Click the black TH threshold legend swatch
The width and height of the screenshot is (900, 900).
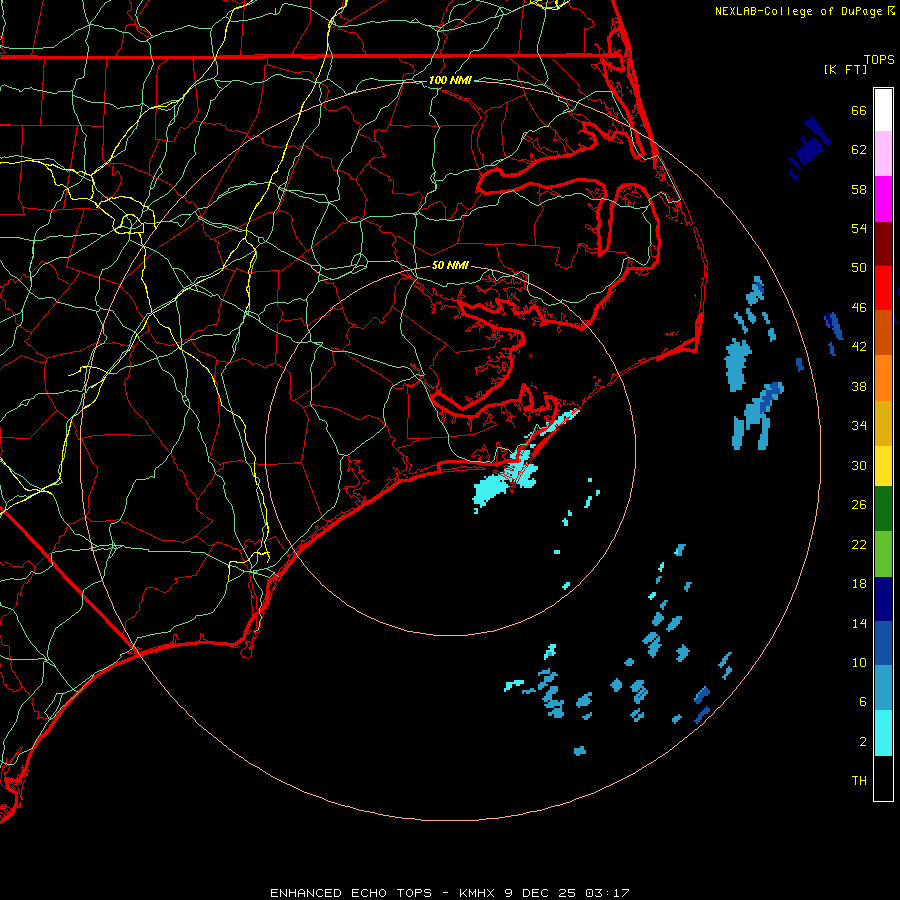click(x=883, y=778)
